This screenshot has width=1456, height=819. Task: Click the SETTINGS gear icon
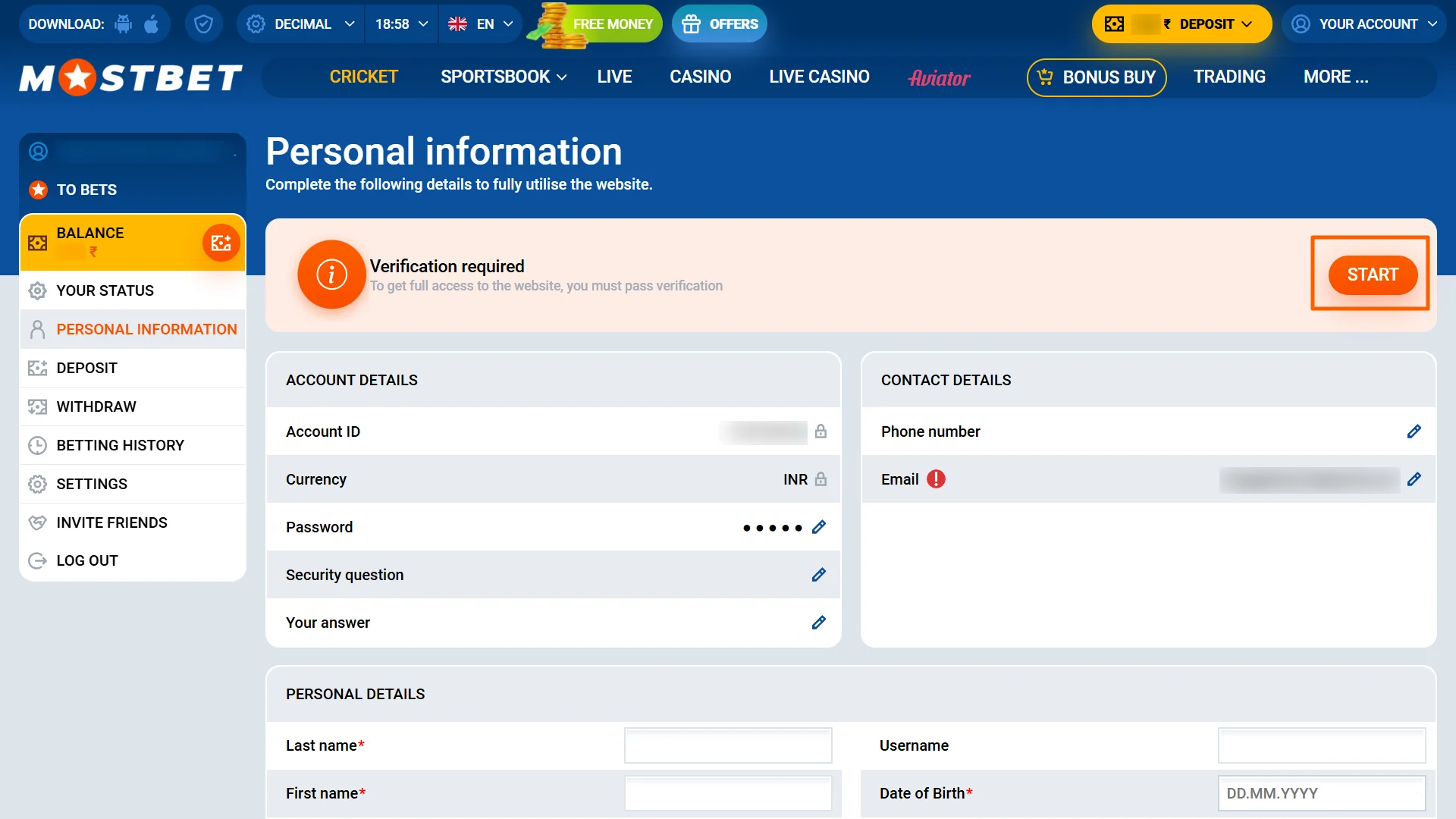[37, 484]
